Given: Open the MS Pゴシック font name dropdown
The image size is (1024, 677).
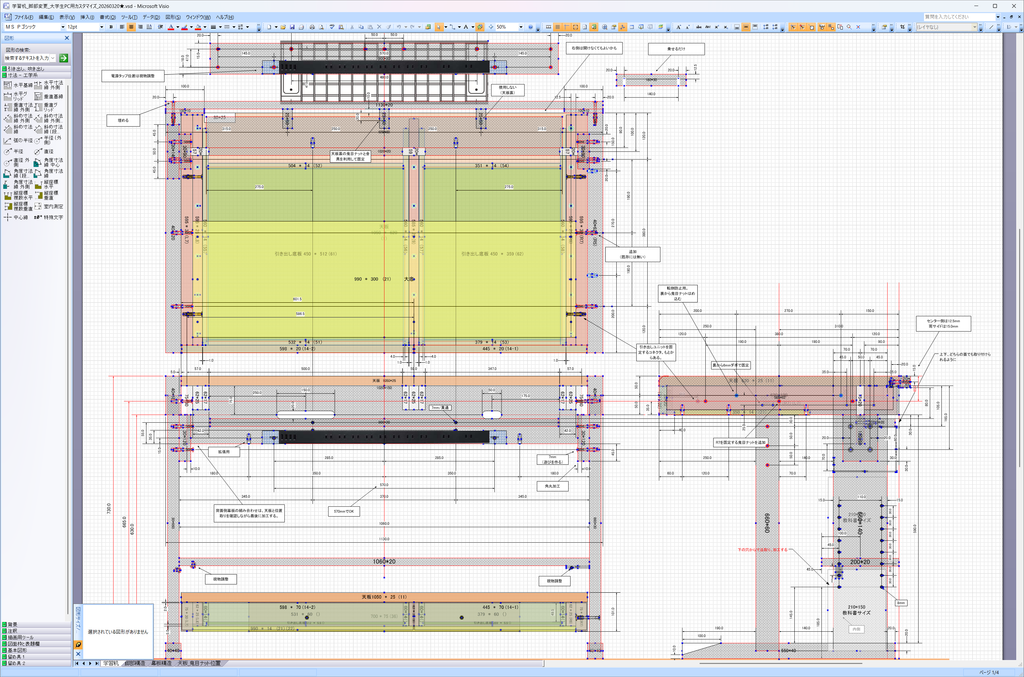Looking at the screenshot, I should click(63, 27).
